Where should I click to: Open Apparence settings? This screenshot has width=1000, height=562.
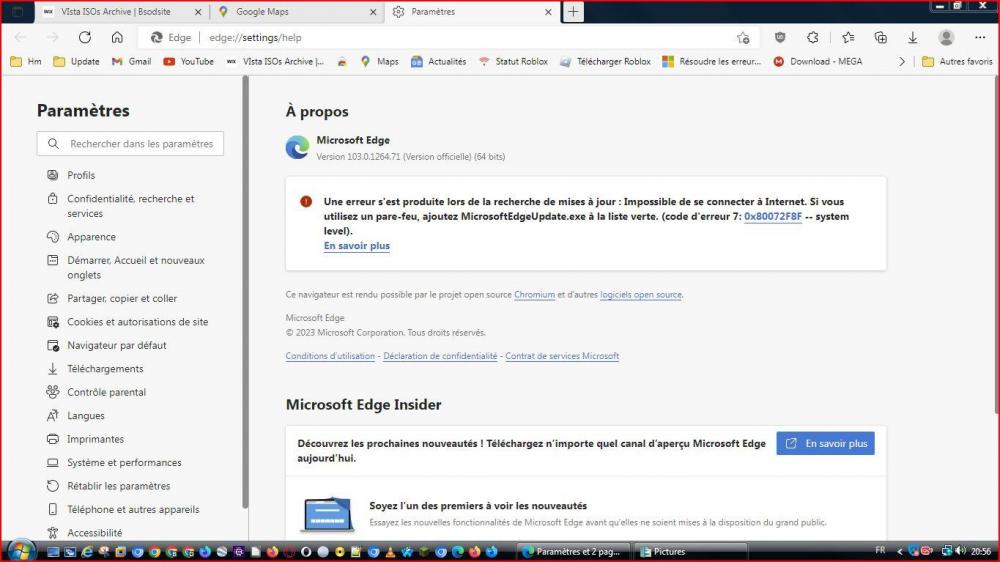[x=91, y=237]
